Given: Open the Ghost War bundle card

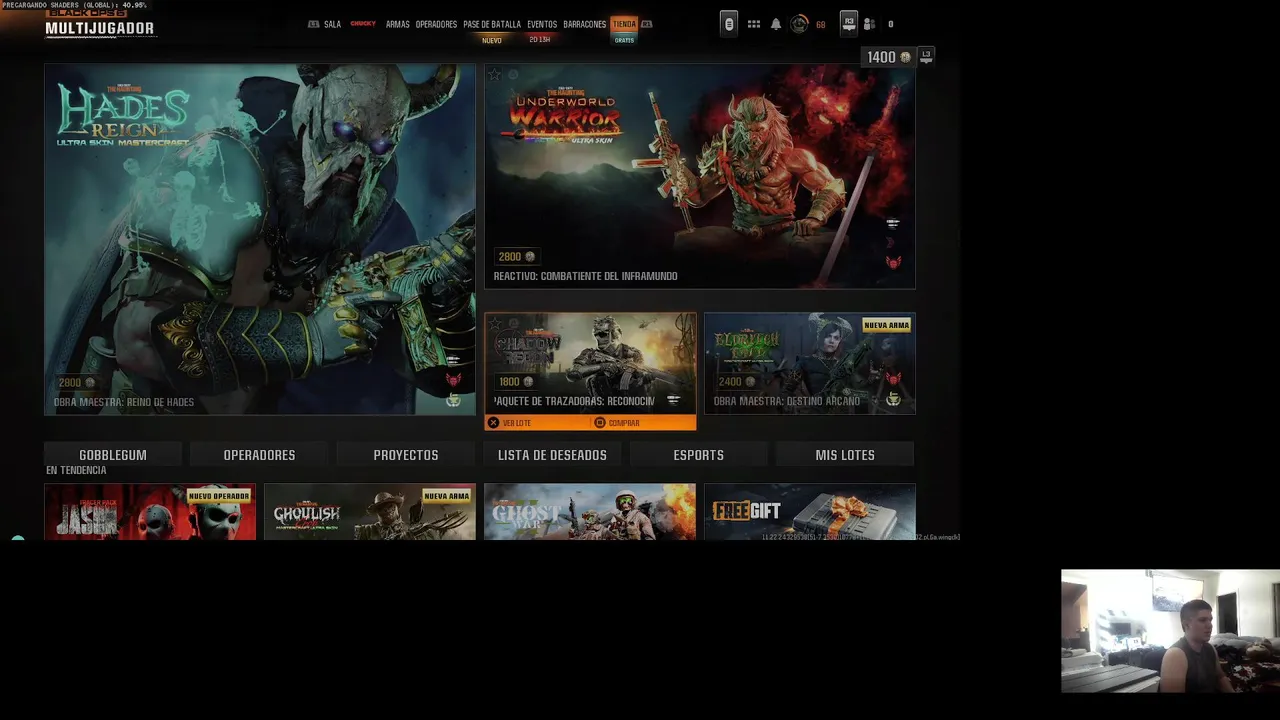Looking at the screenshot, I should (590, 512).
